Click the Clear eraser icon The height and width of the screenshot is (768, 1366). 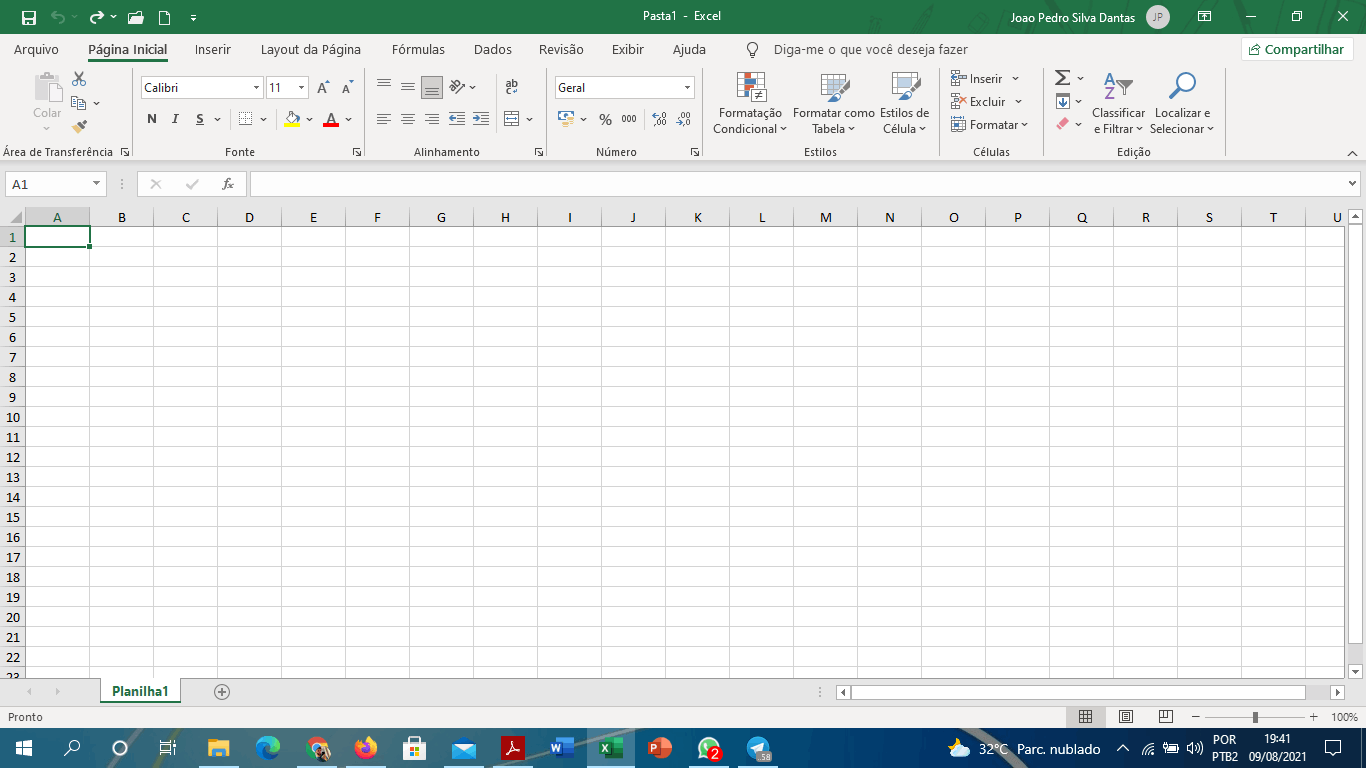(1063, 124)
